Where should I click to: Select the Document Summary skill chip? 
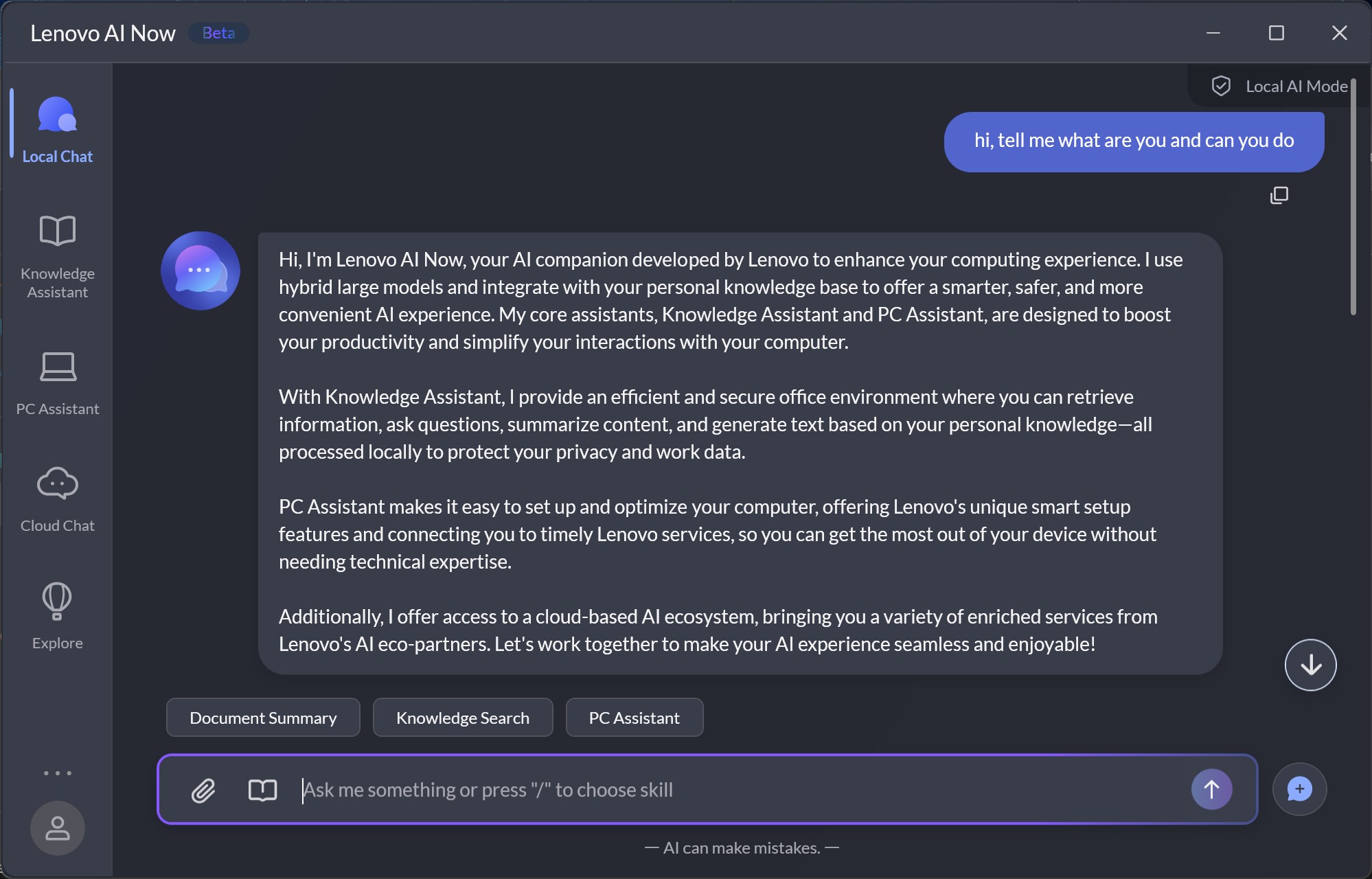click(x=263, y=718)
